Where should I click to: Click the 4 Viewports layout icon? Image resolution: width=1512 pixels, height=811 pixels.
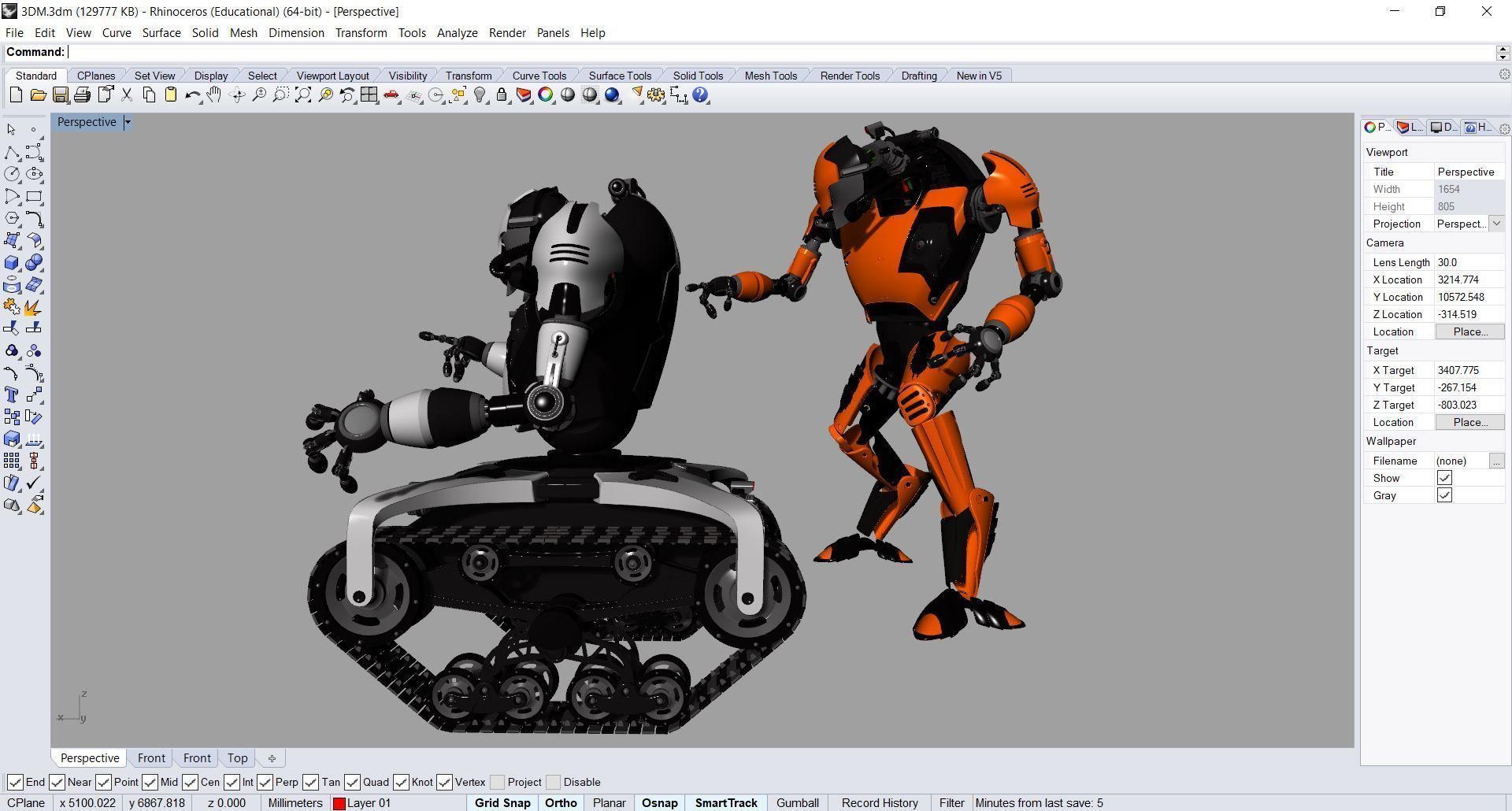(x=369, y=95)
